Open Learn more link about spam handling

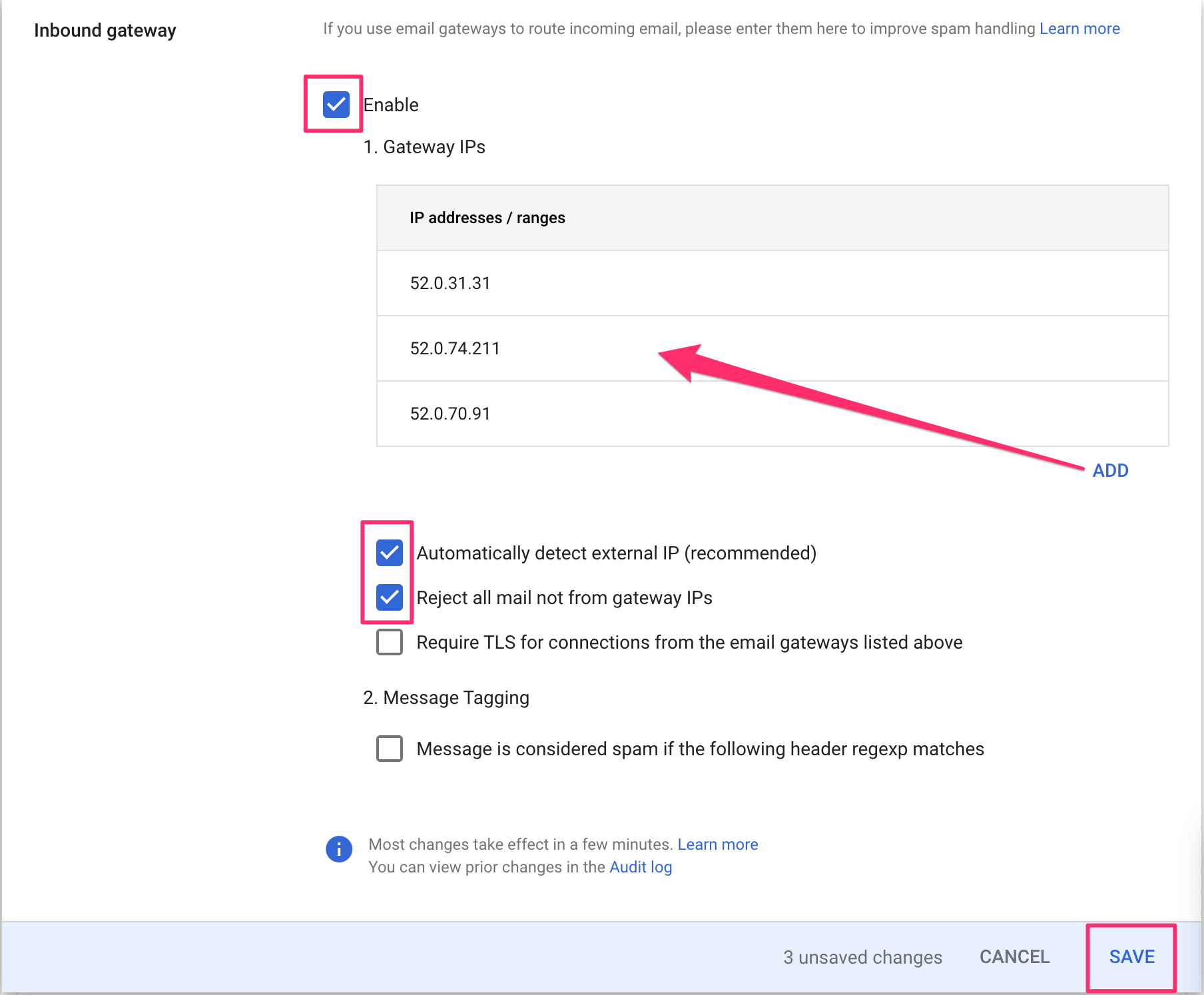click(x=1079, y=29)
